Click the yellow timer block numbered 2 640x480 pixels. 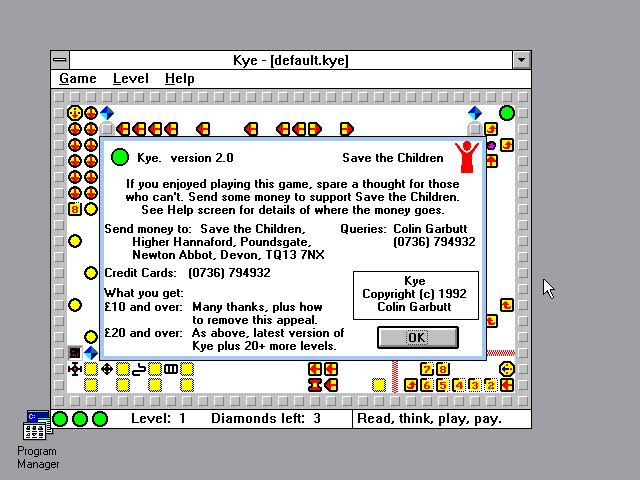pyautogui.click(x=490, y=385)
